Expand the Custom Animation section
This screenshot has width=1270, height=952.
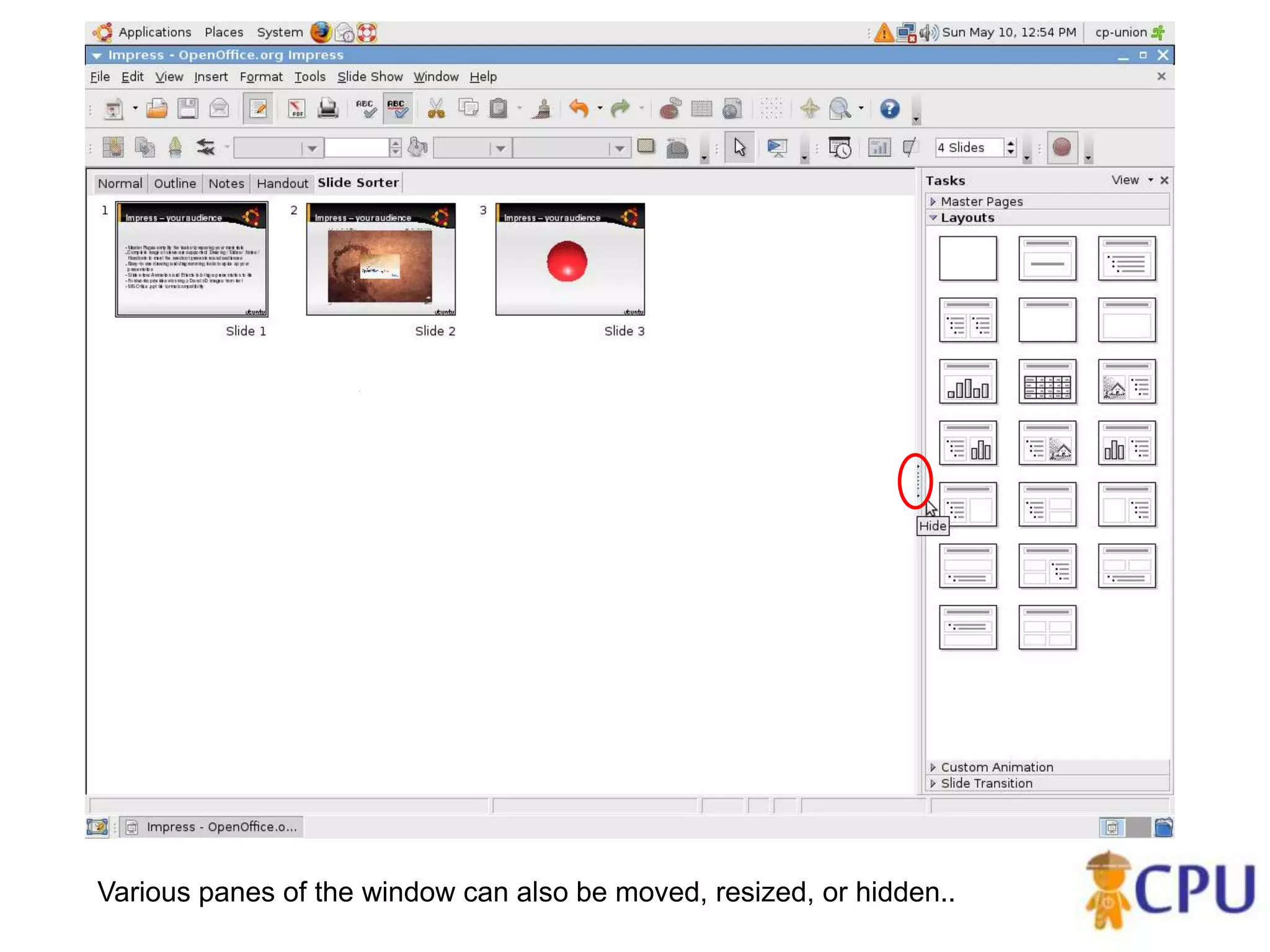click(1048, 767)
